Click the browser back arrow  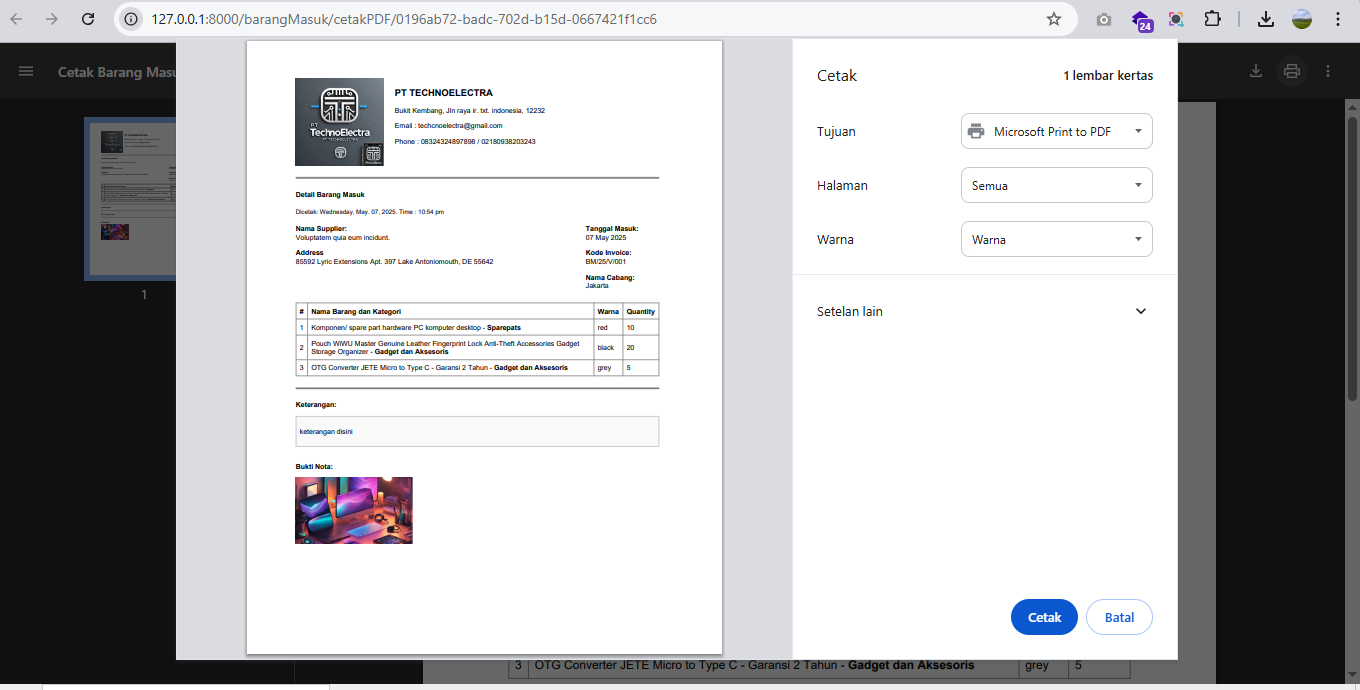click(x=17, y=19)
